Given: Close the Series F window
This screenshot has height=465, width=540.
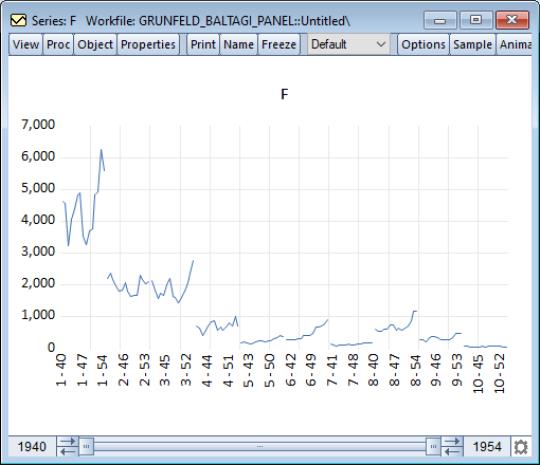Looking at the screenshot, I should (512, 20).
